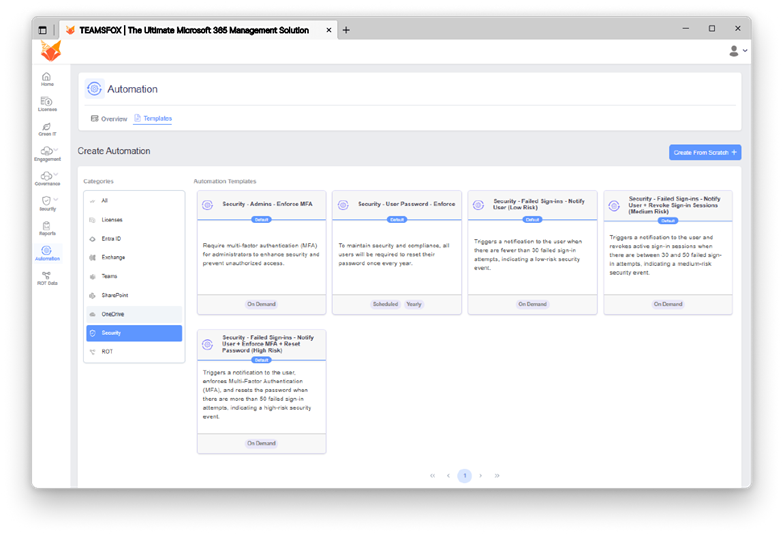Select the Licenses category
The width and height of the screenshot is (783, 535).
pos(134,220)
